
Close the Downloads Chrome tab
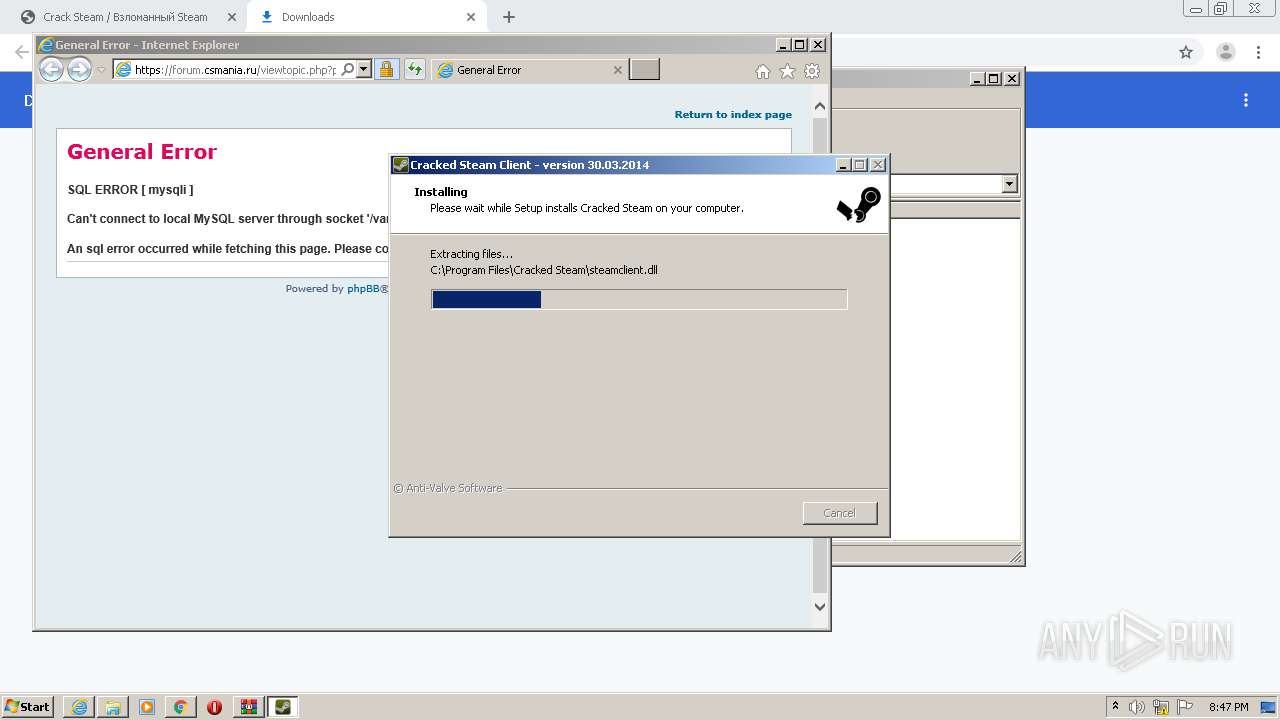click(471, 17)
